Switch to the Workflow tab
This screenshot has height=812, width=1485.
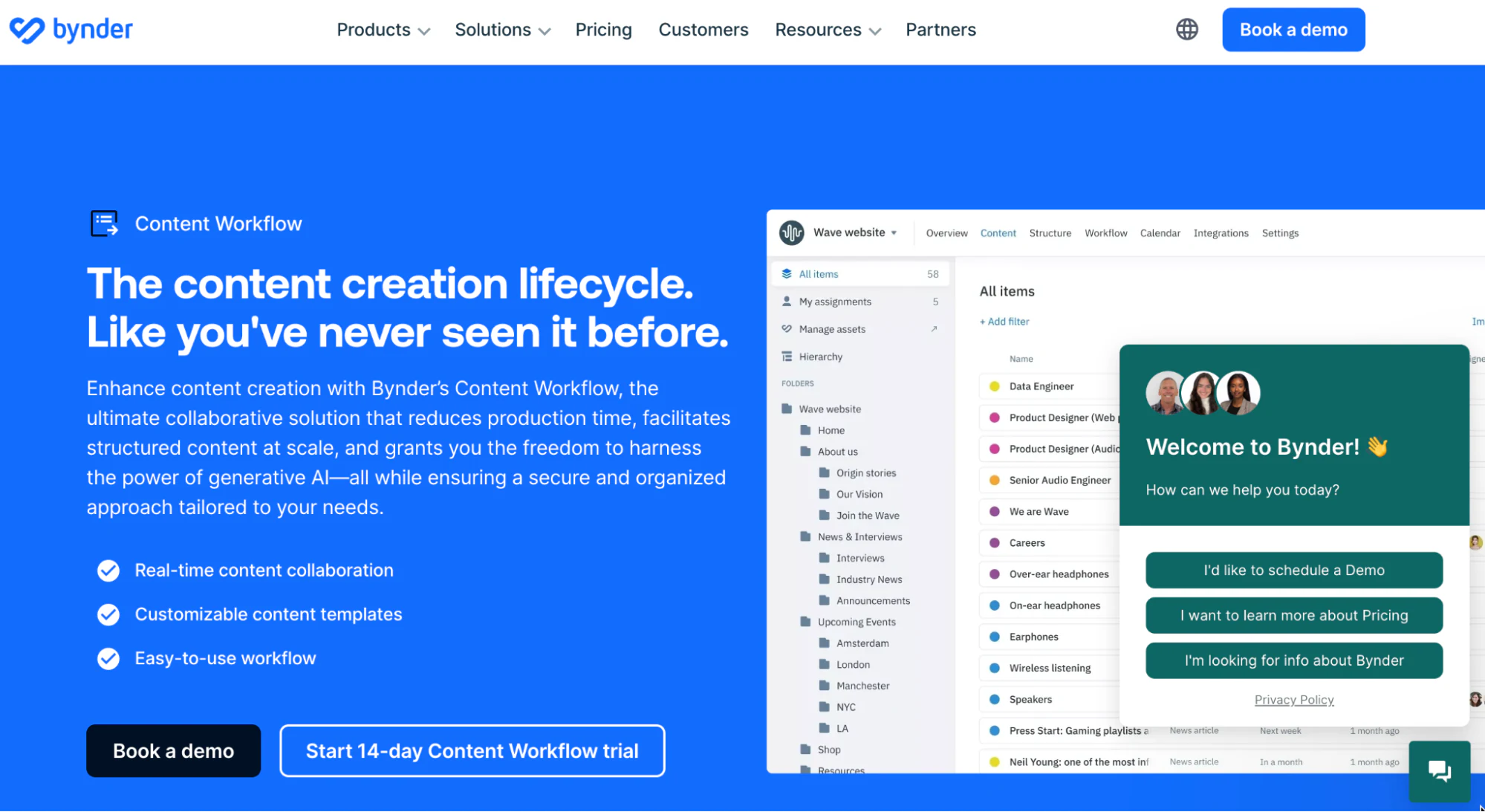tap(1105, 233)
